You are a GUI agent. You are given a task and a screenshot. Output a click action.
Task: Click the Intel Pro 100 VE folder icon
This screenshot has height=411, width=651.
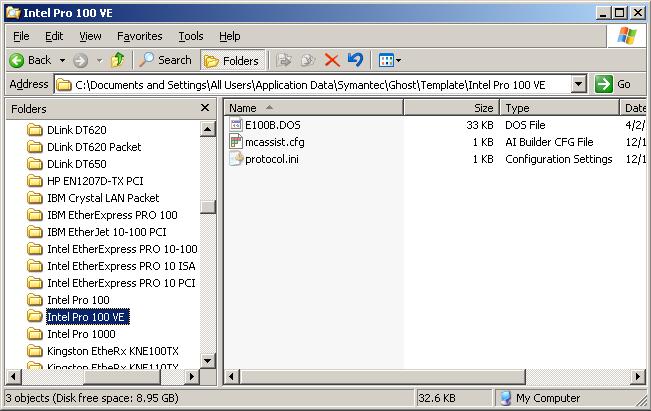coord(35,317)
